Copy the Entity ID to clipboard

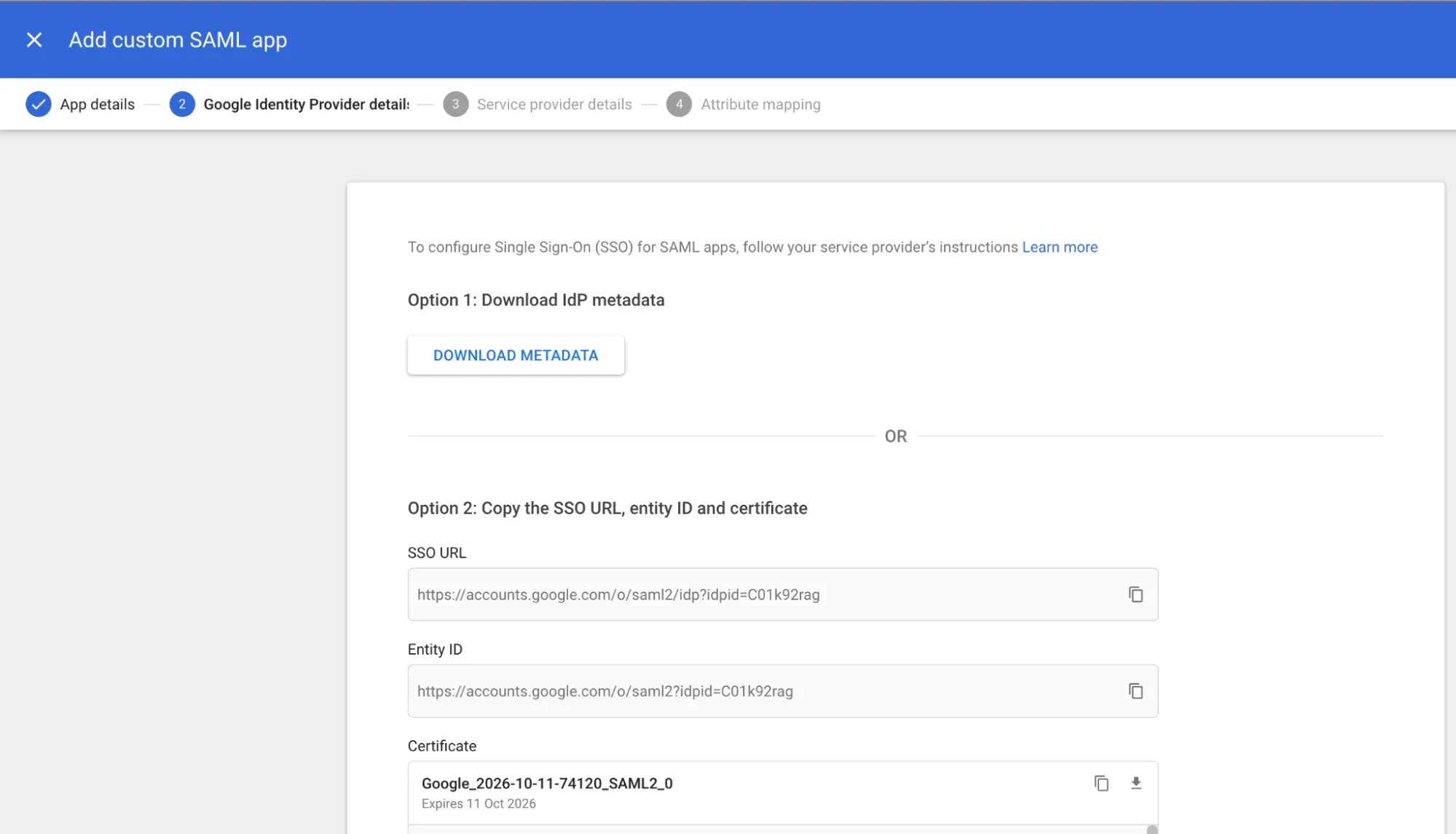pos(1136,691)
